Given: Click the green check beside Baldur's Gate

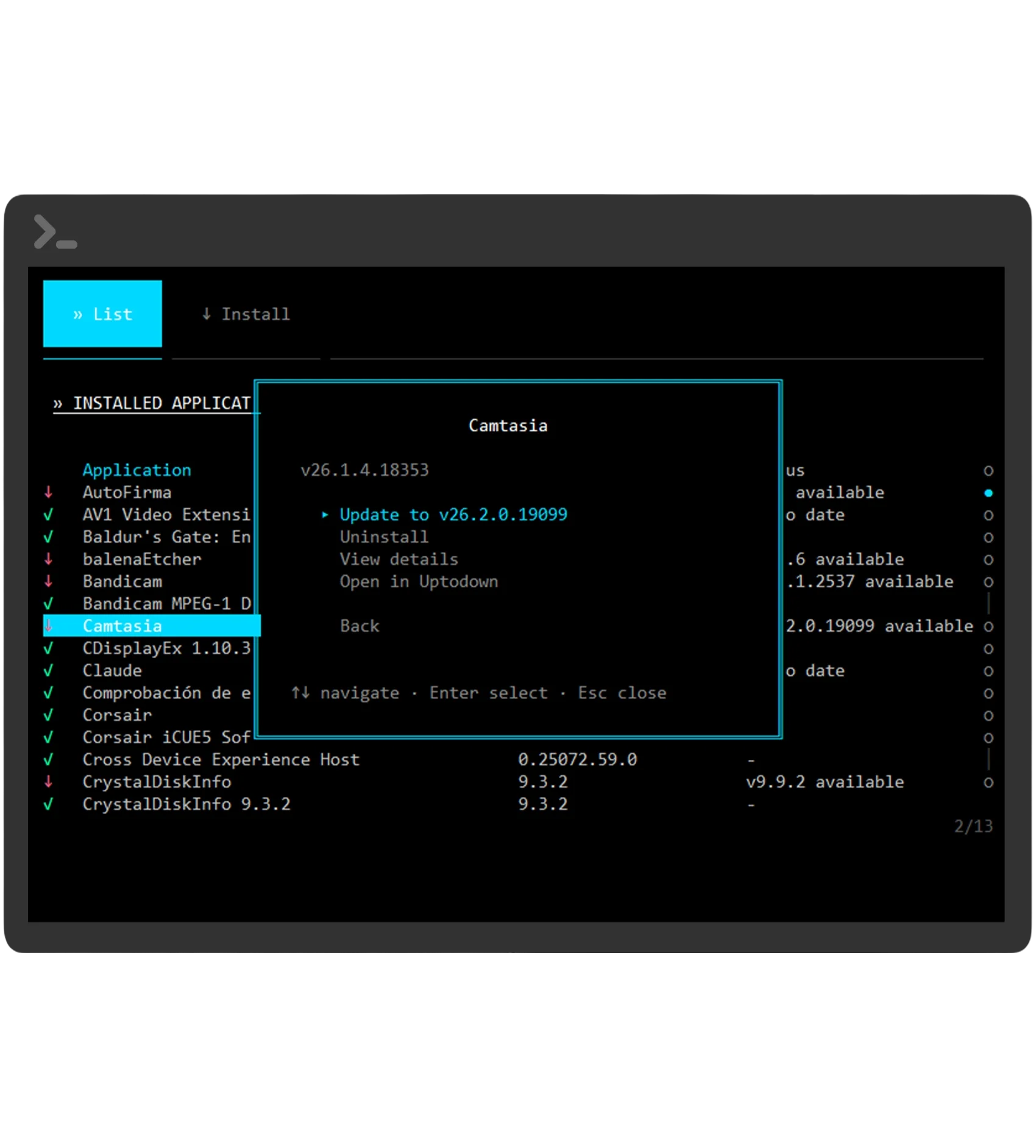Looking at the screenshot, I should point(49,536).
